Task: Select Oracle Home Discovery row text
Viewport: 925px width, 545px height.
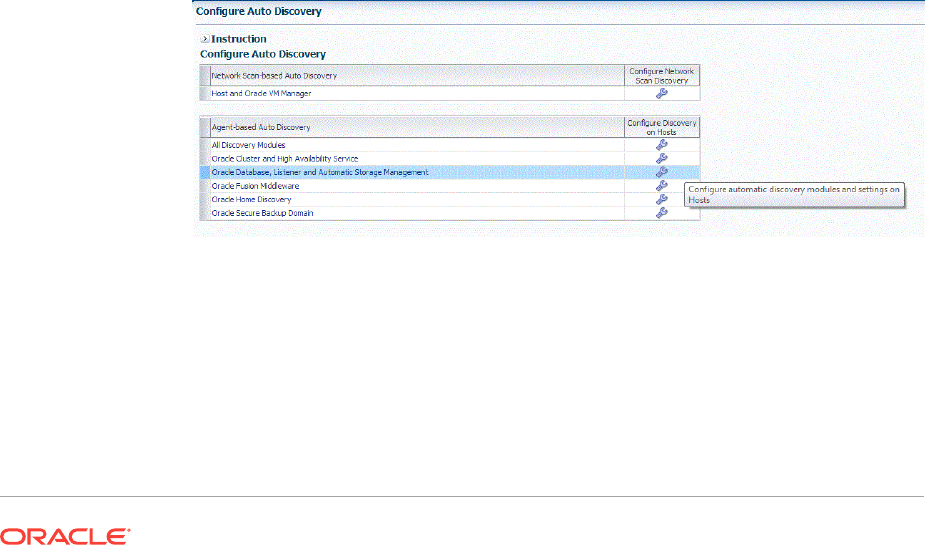Action: (x=251, y=199)
